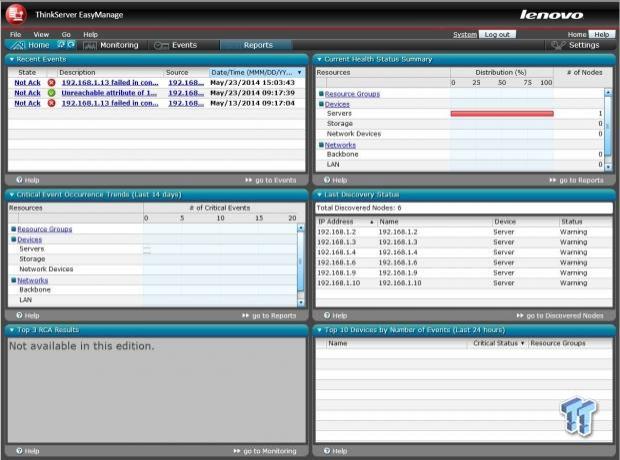
Task: Click the house icon on Home tab
Action: tap(17, 45)
